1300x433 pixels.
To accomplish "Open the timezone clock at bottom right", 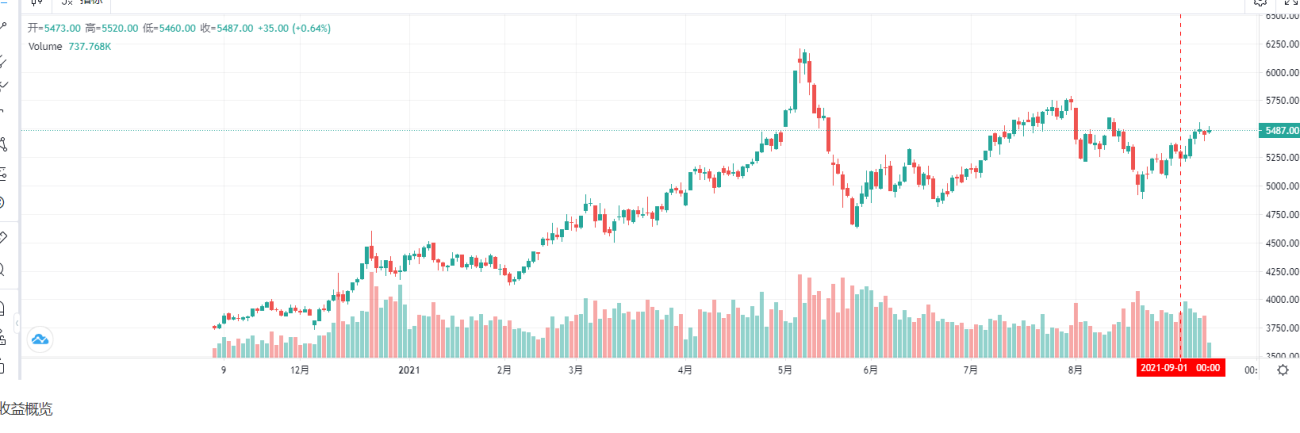I will coord(1250,369).
